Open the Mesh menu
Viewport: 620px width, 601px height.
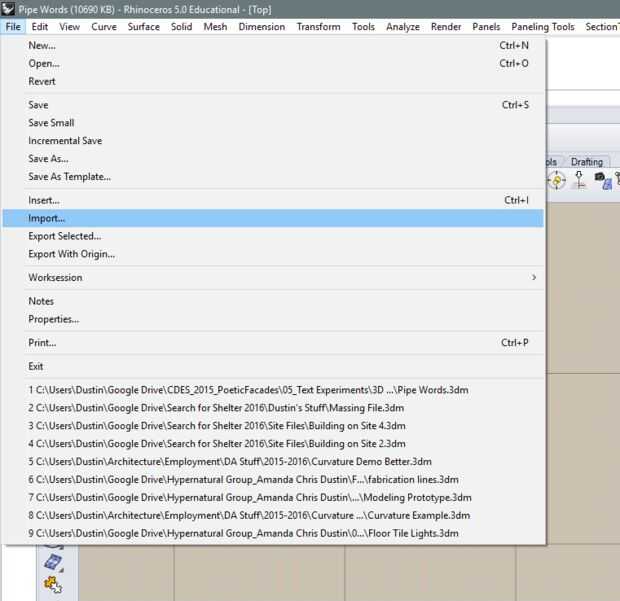coord(215,27)
